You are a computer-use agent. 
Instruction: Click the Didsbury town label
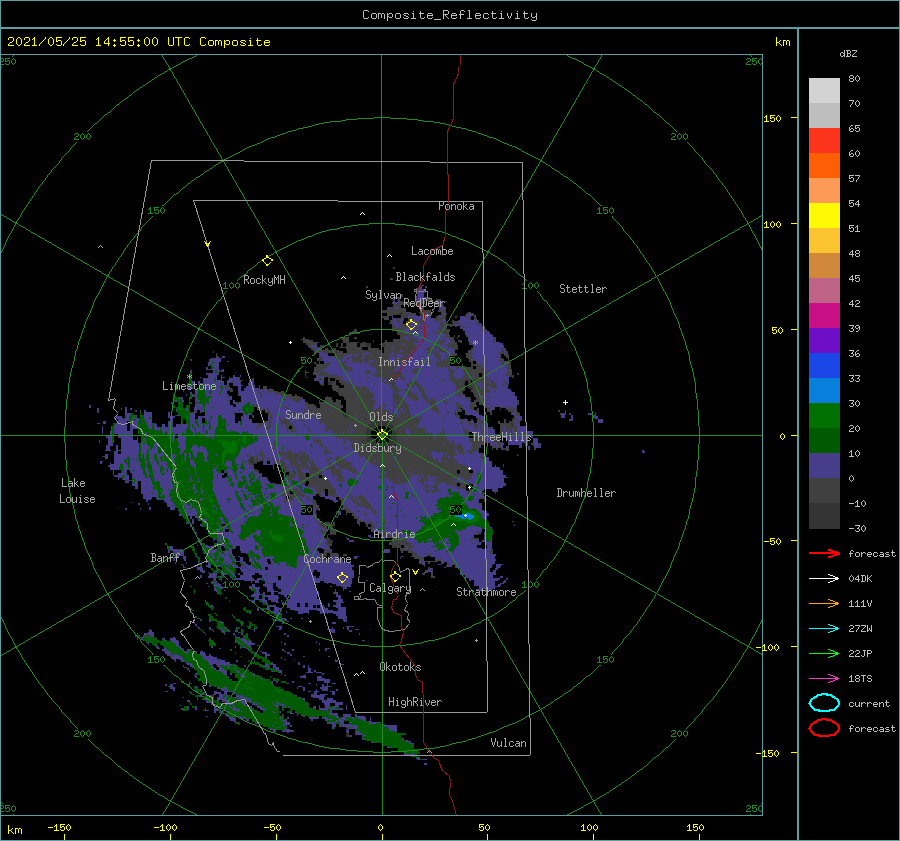click(x=377, y=448)
